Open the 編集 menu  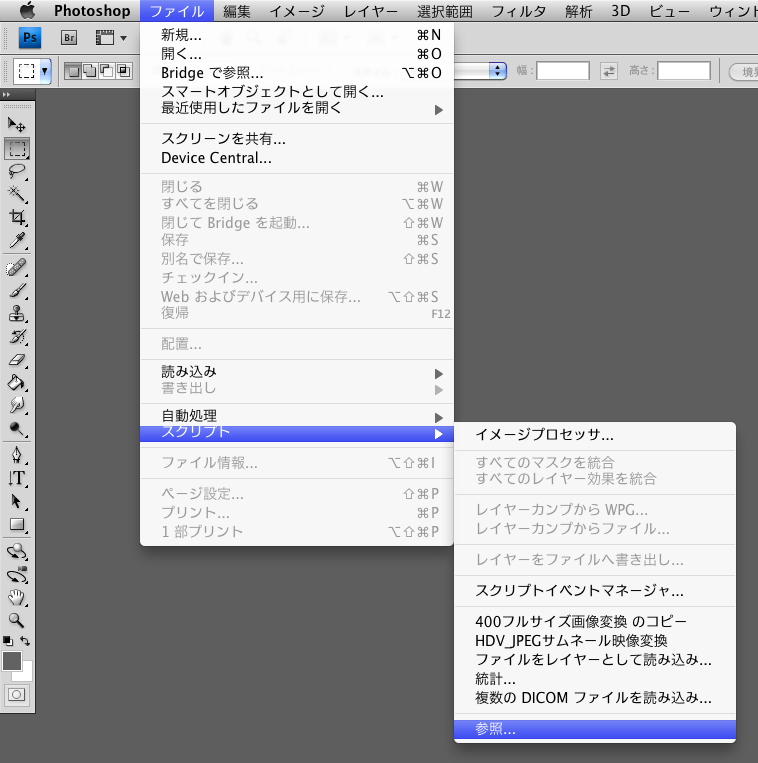236,11
